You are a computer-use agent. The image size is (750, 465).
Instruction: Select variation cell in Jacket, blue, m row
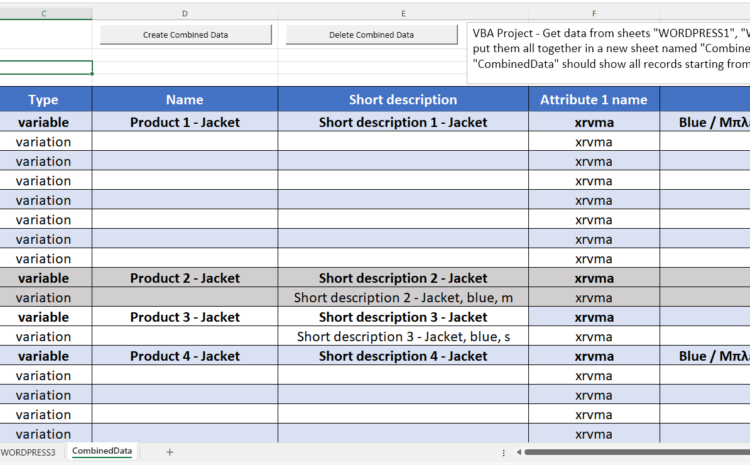tap(44, 298)
